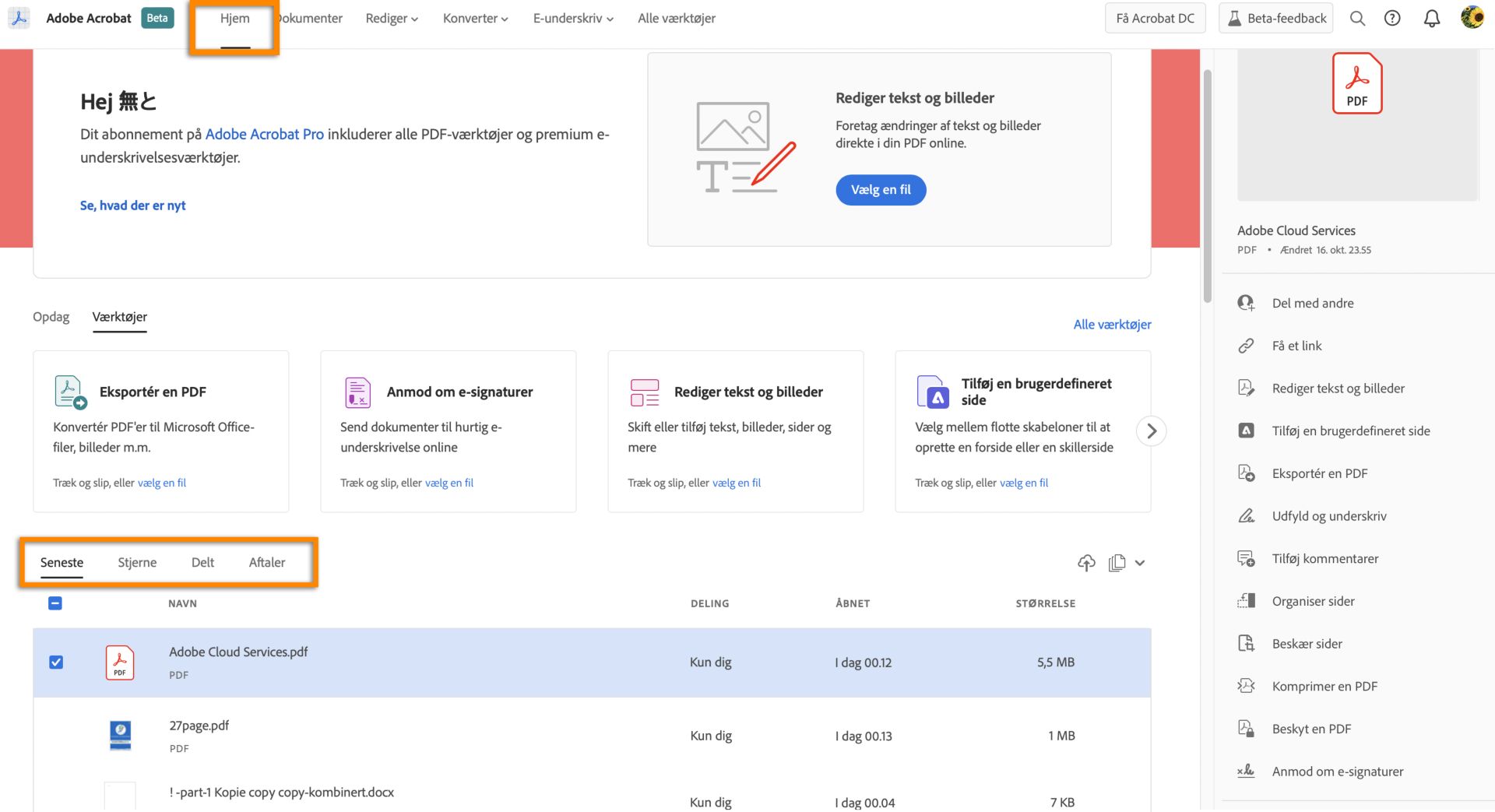Click the Beskyt en PDF lock icon
1495x812 pixels.
click(1246, 729)
